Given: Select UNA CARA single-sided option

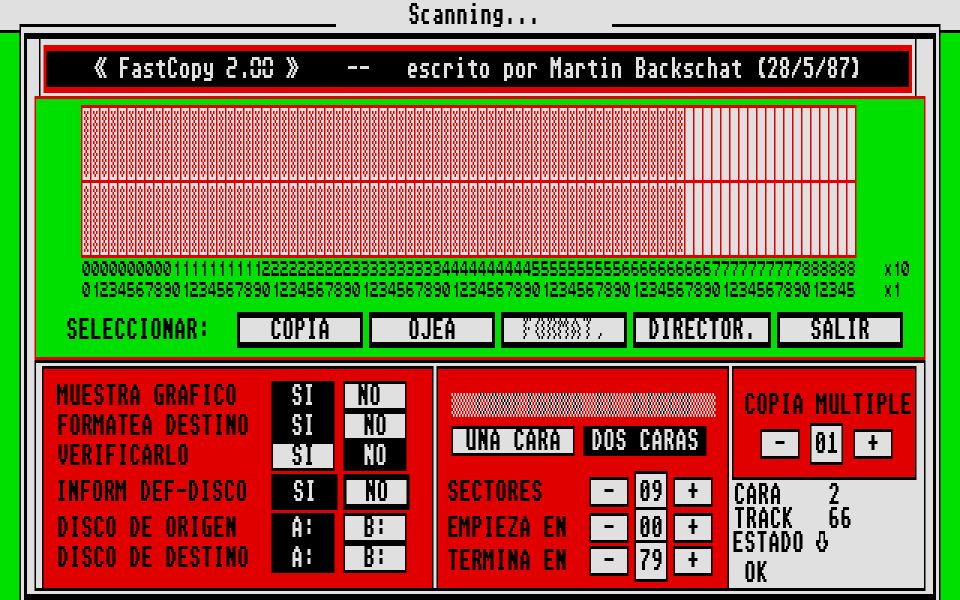Looking at the screenshot, I should point(512,440).
